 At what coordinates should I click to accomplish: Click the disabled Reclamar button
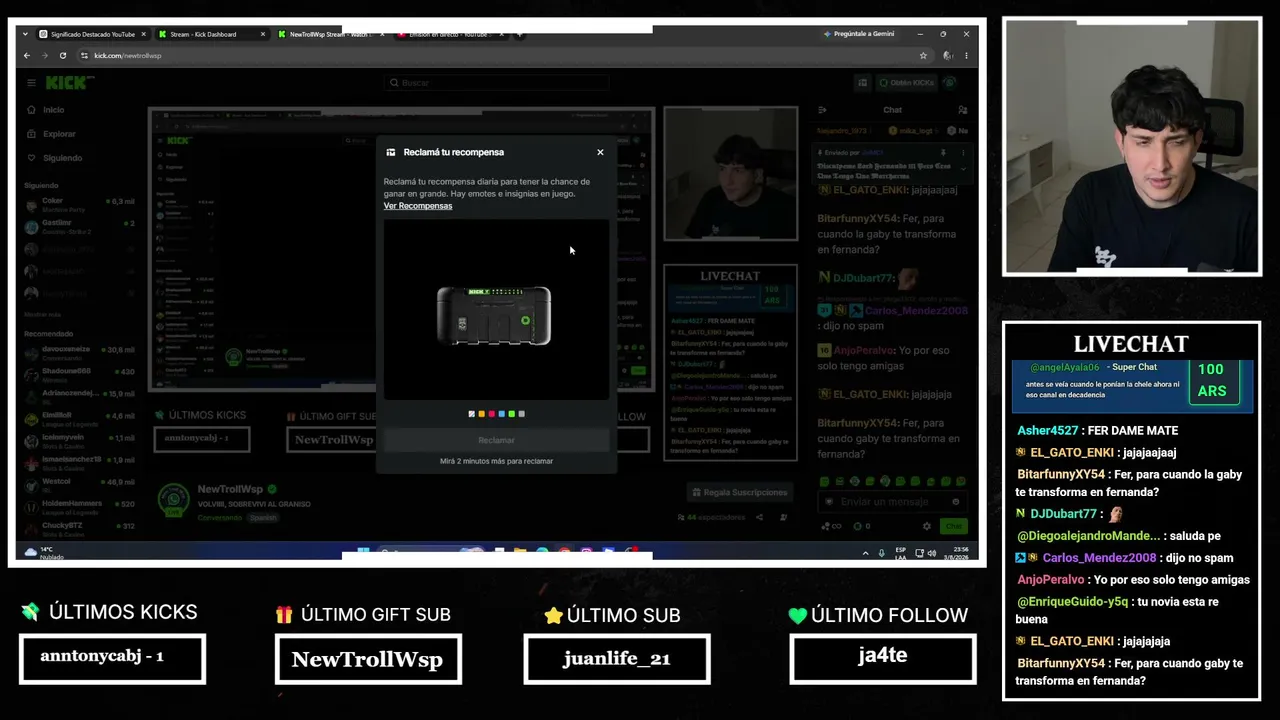click(496, 440)
